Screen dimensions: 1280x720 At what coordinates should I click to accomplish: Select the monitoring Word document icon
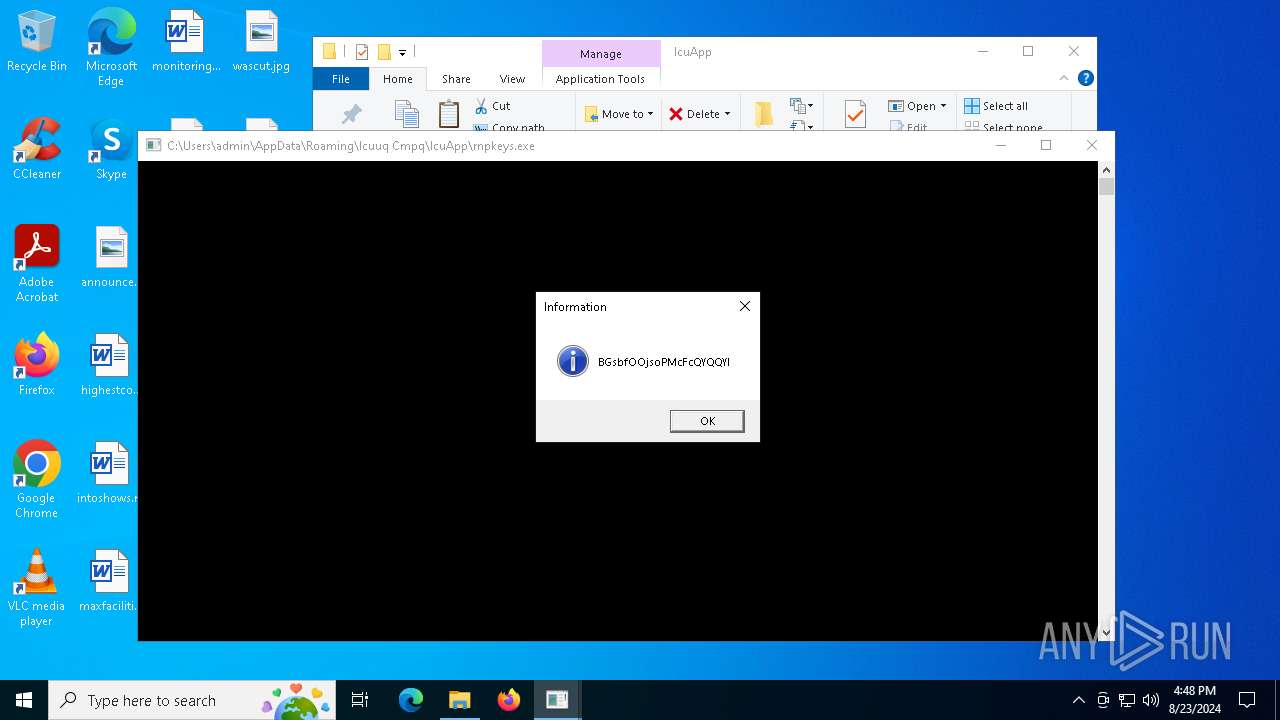[186, 42]
